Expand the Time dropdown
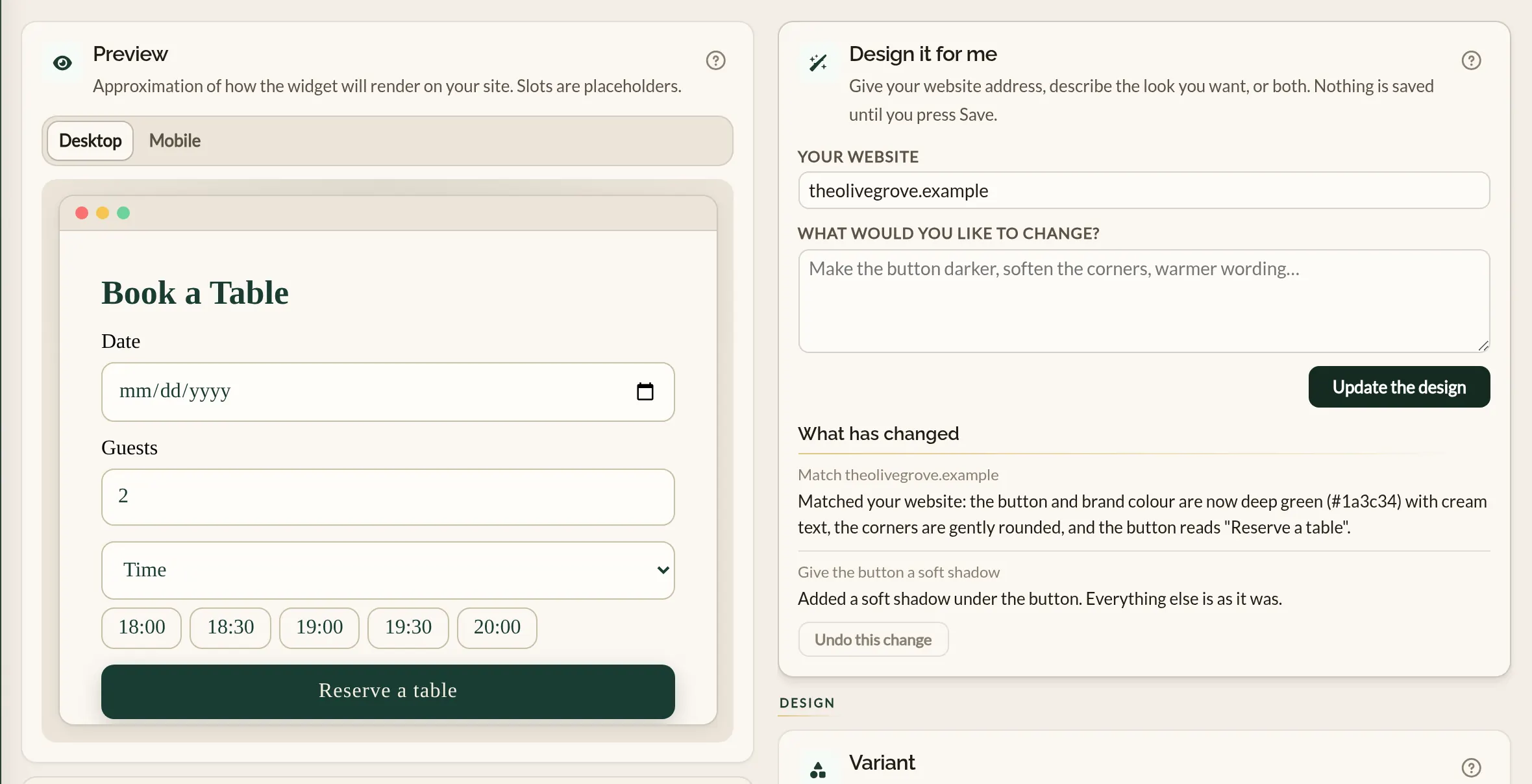This screenshot has height=784, width=1532. [x=388, y=570]
